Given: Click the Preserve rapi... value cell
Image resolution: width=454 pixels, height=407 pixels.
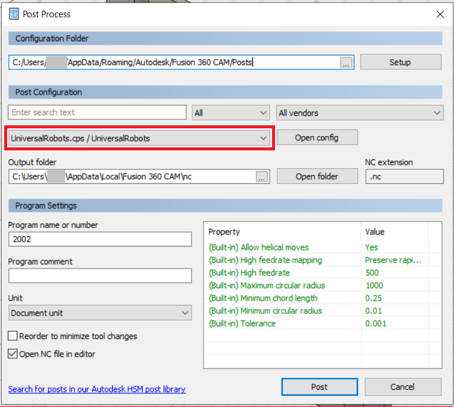Looking at the screenshot, I should tap(393, 260).
